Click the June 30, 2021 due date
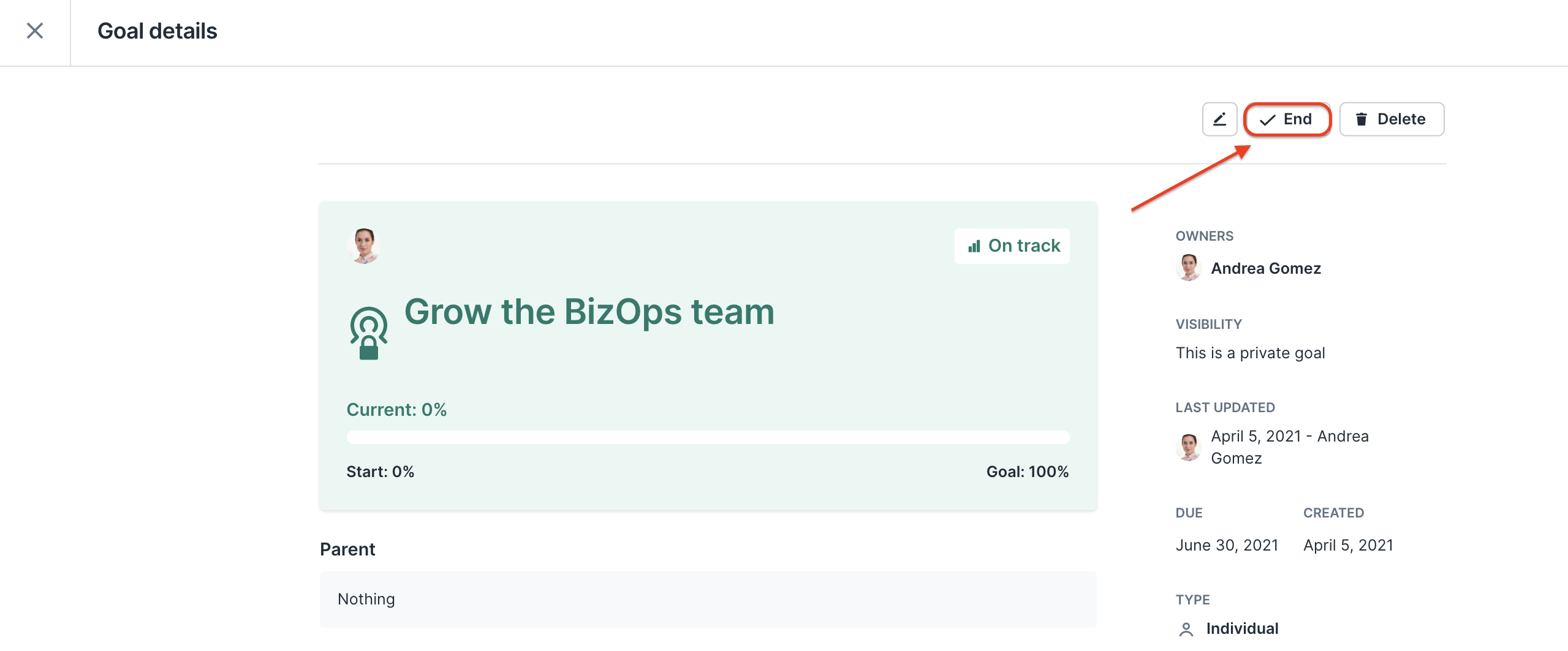1568x651 pixels. click(x=1227, y=545)
